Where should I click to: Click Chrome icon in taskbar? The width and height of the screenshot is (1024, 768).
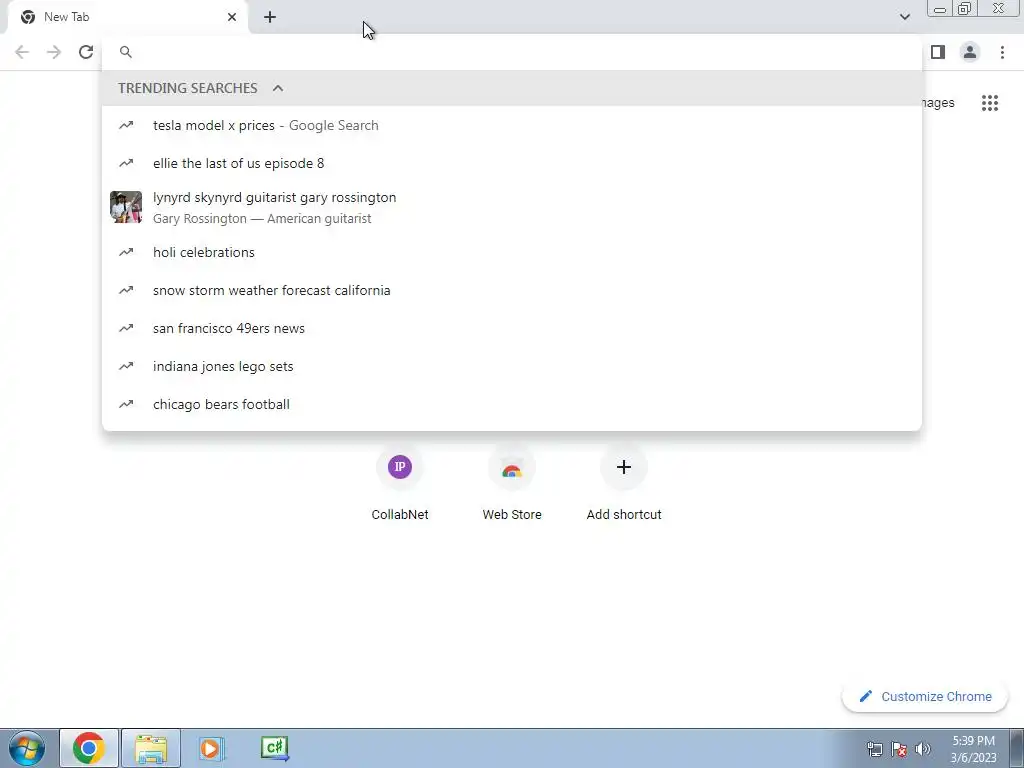(89, 748)
